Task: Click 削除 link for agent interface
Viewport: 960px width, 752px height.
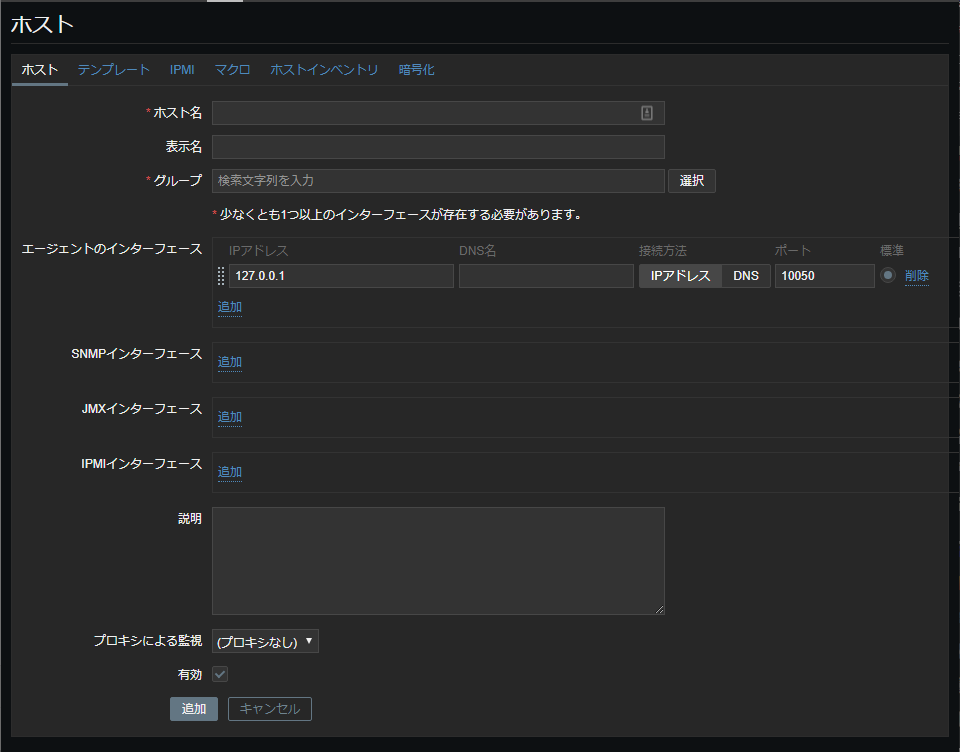Action: [917, 276]
